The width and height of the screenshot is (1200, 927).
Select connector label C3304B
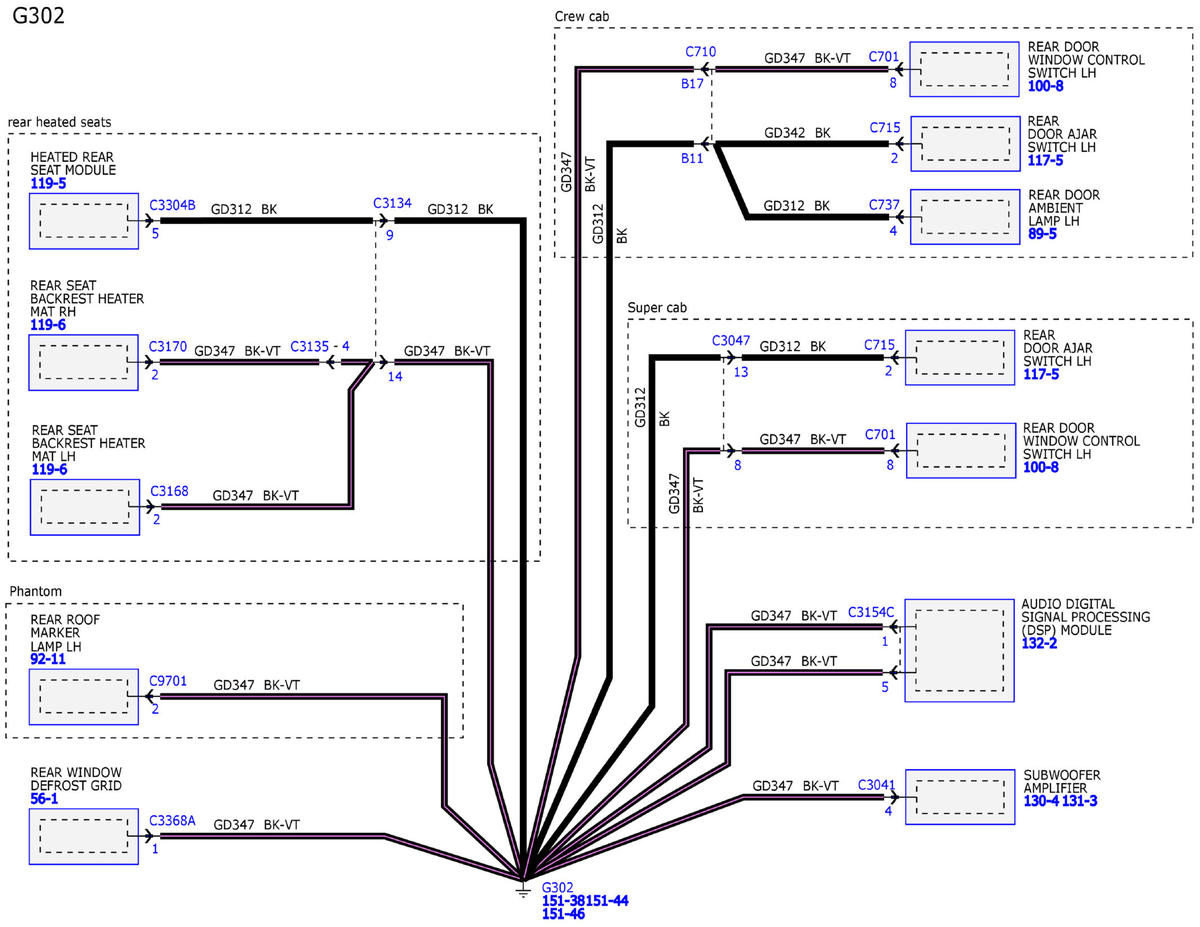tap(172, 204)
